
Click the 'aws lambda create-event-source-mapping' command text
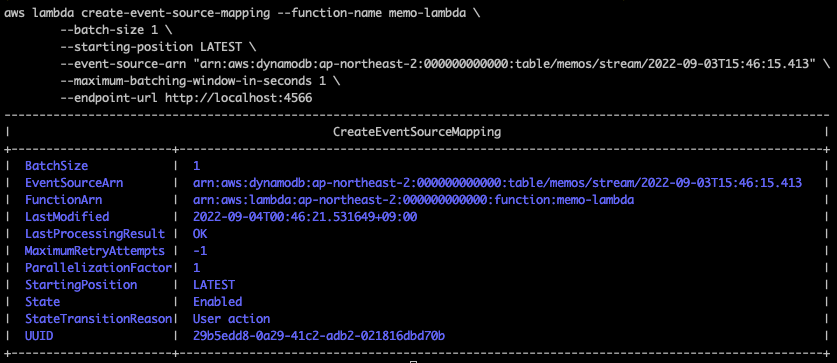click(137, 14)
